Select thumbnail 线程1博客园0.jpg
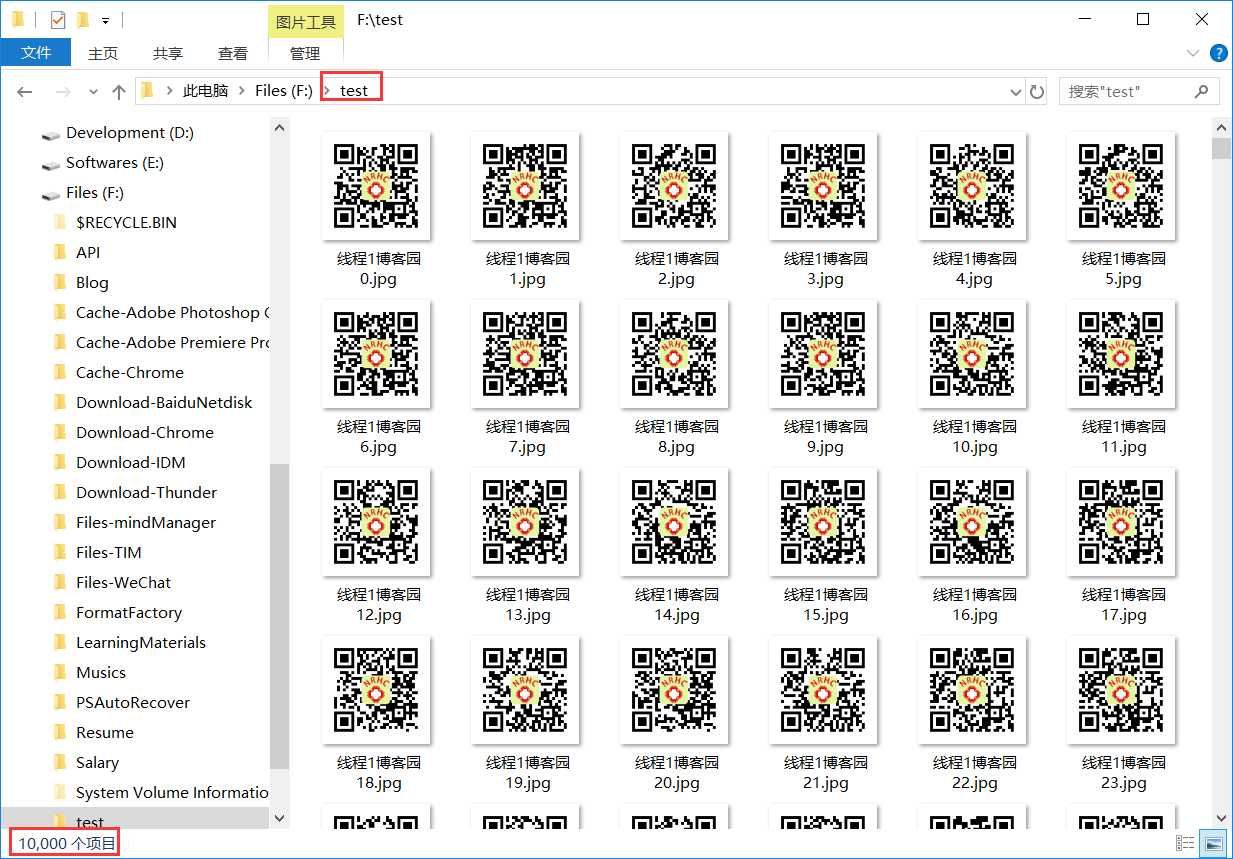The width and height of the screenshot is (1233, 859). point(377,186)
